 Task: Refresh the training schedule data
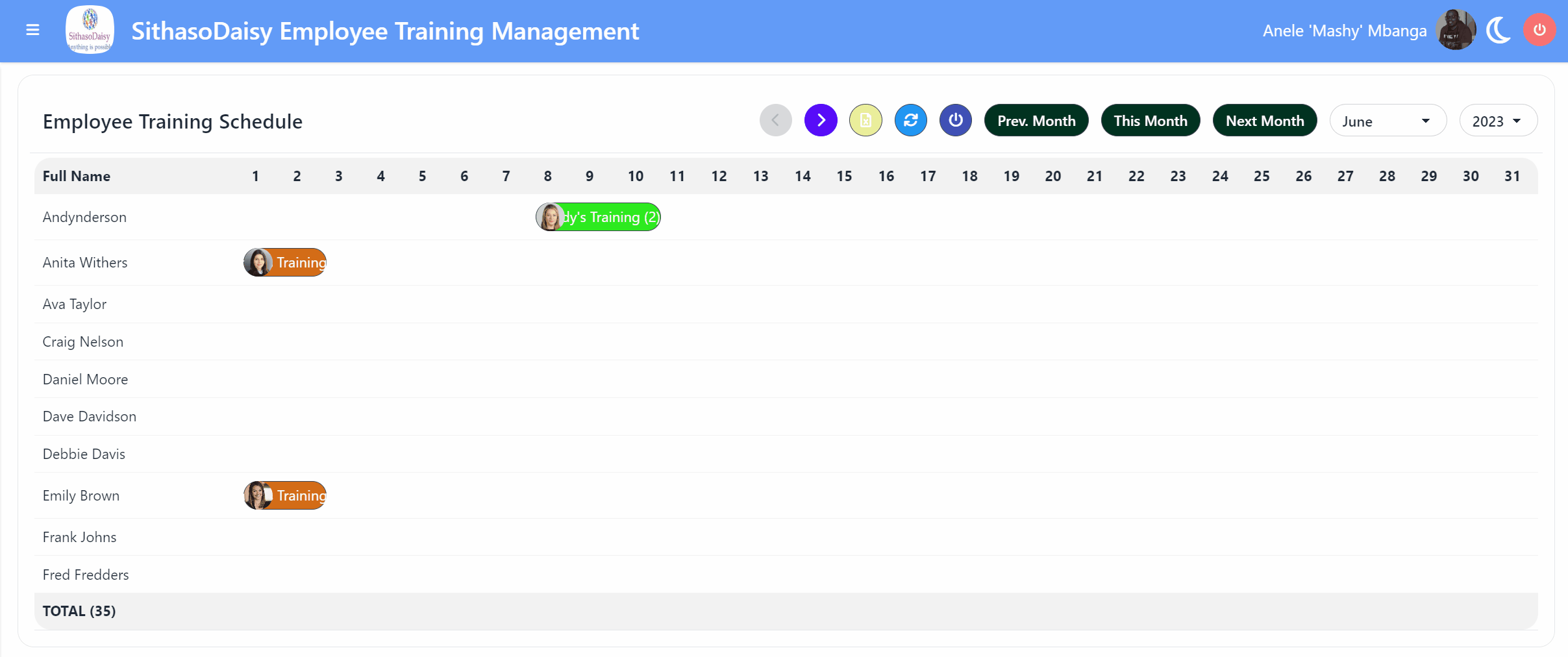click(x=910, y=120)
